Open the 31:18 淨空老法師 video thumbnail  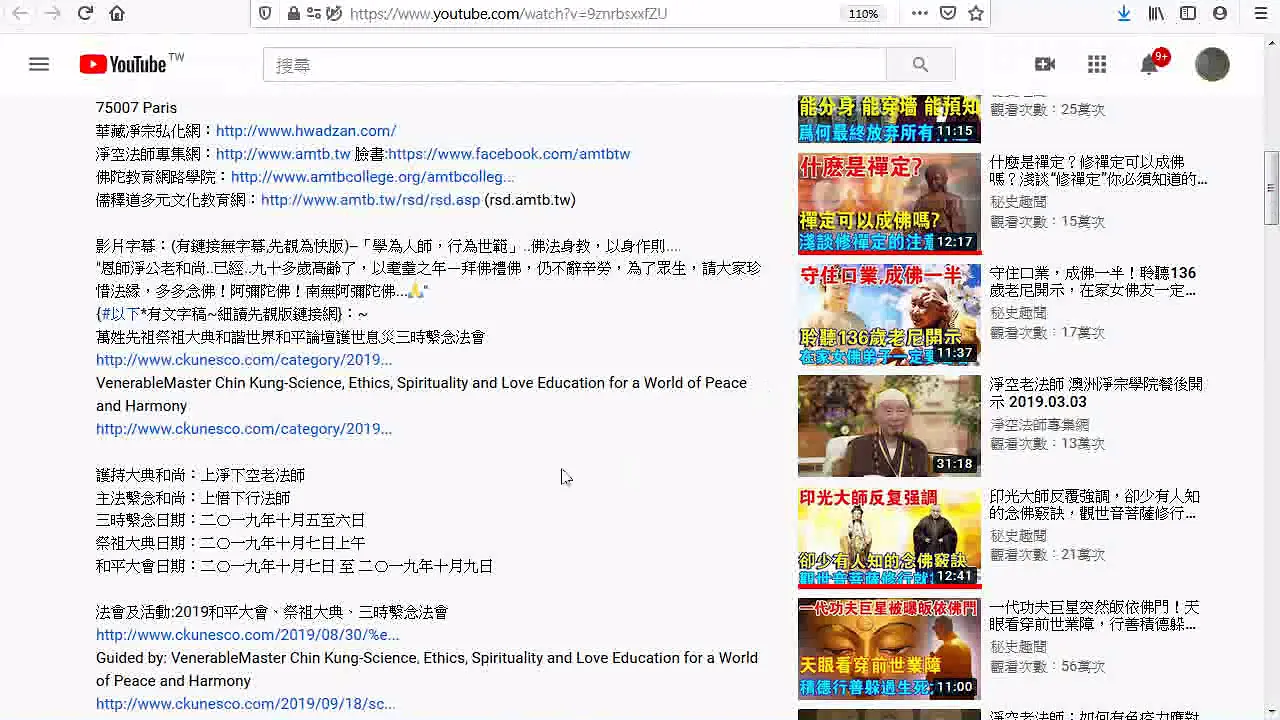[x=889, y=425]
